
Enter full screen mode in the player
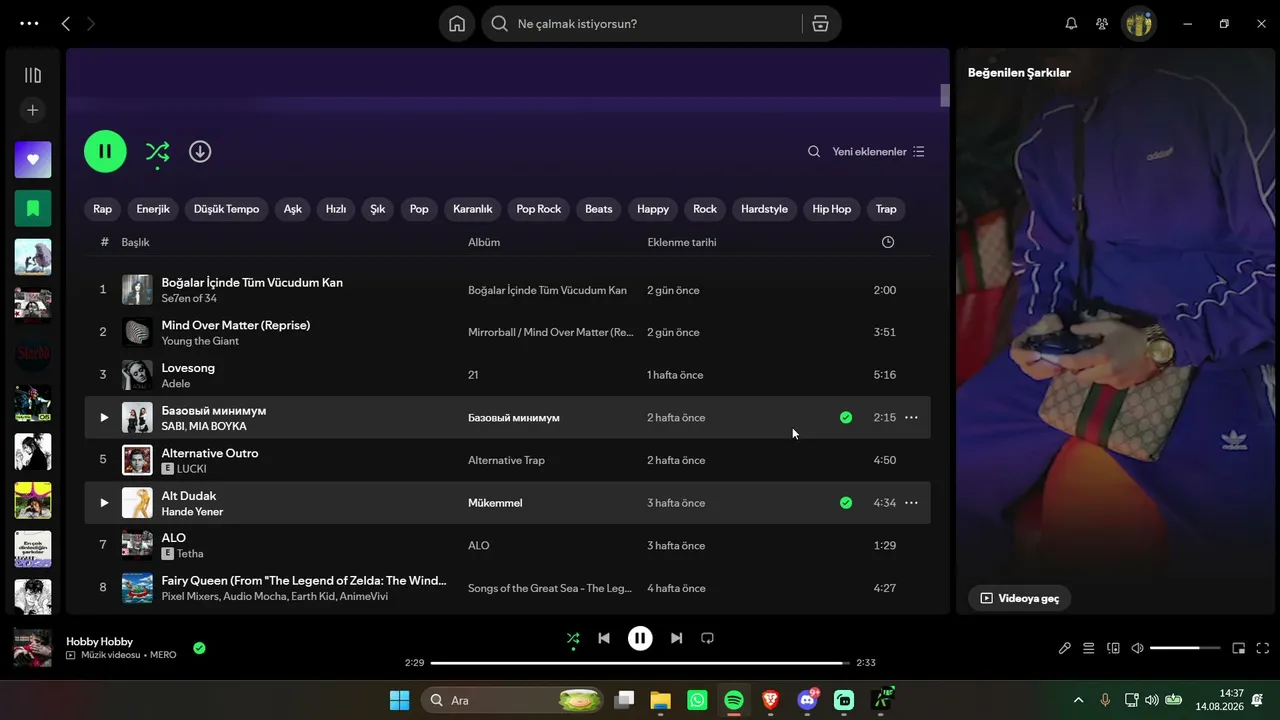coord(1262,648)
